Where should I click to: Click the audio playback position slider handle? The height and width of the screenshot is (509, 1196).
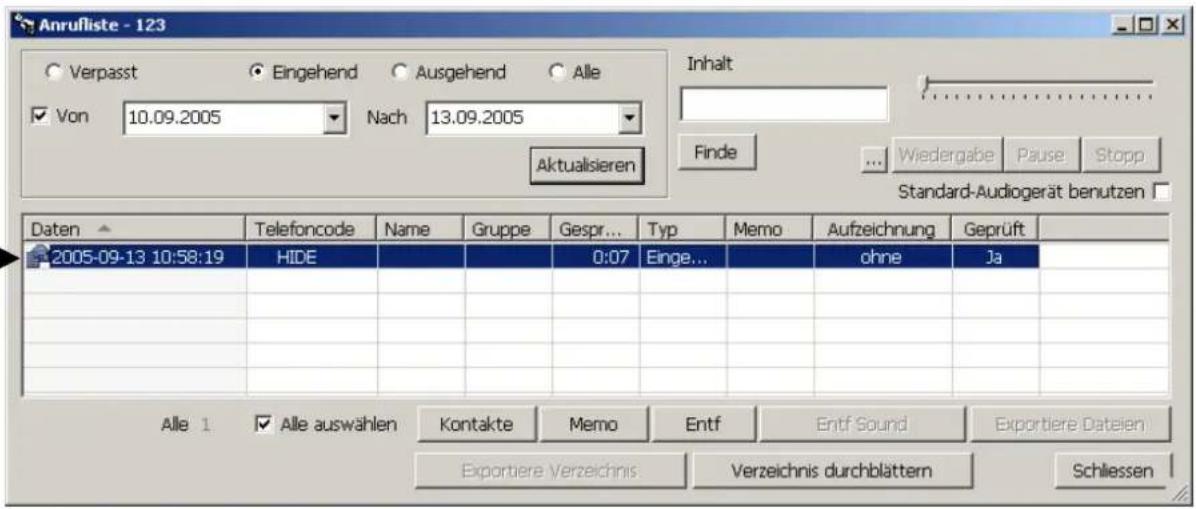pyautogui.click(x=925, y=83)
